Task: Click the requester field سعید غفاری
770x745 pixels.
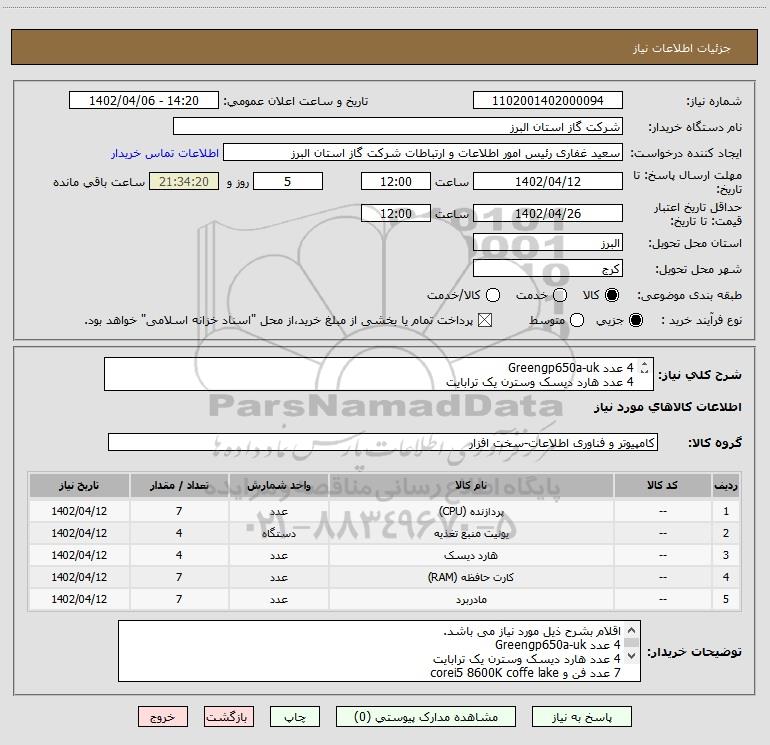Action: (x=423, y=153)
